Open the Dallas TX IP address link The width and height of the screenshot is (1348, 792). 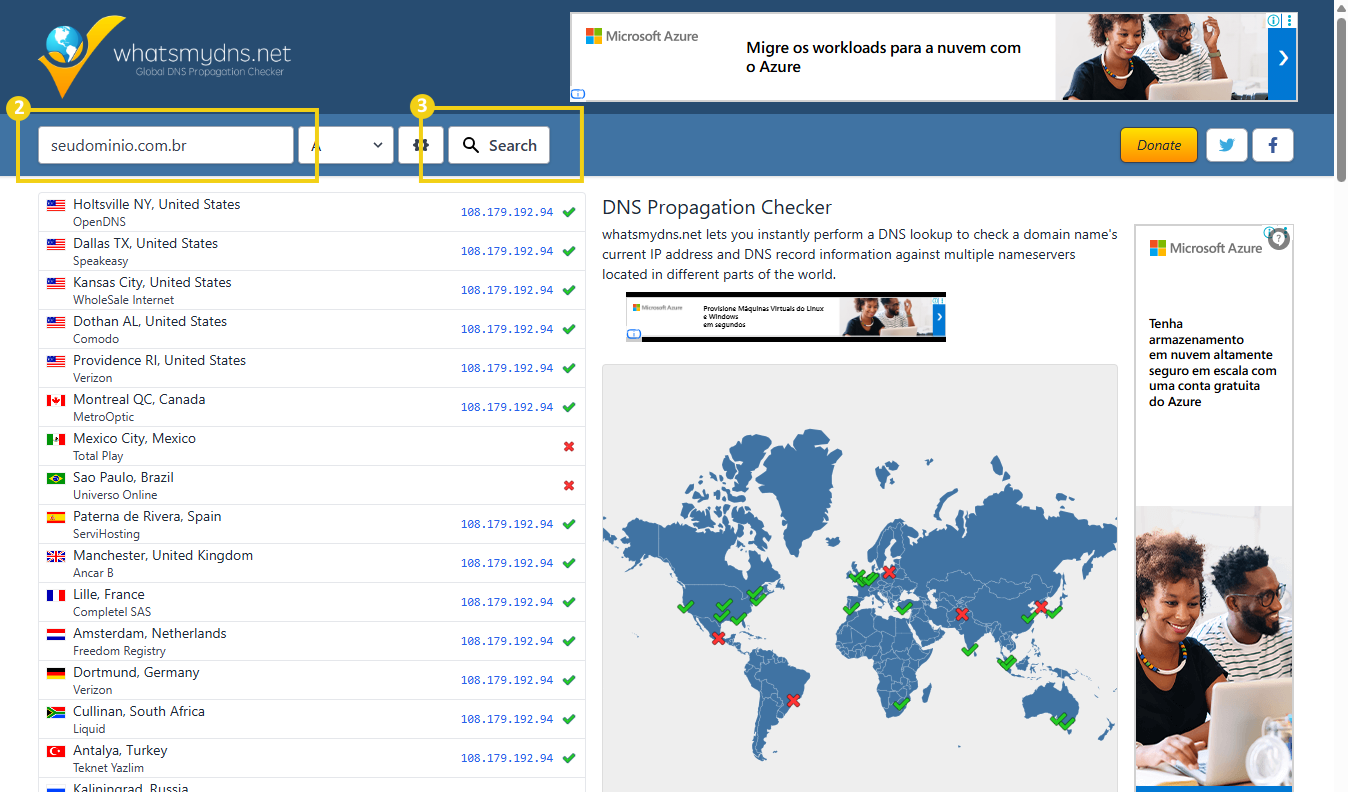(506, 251)
